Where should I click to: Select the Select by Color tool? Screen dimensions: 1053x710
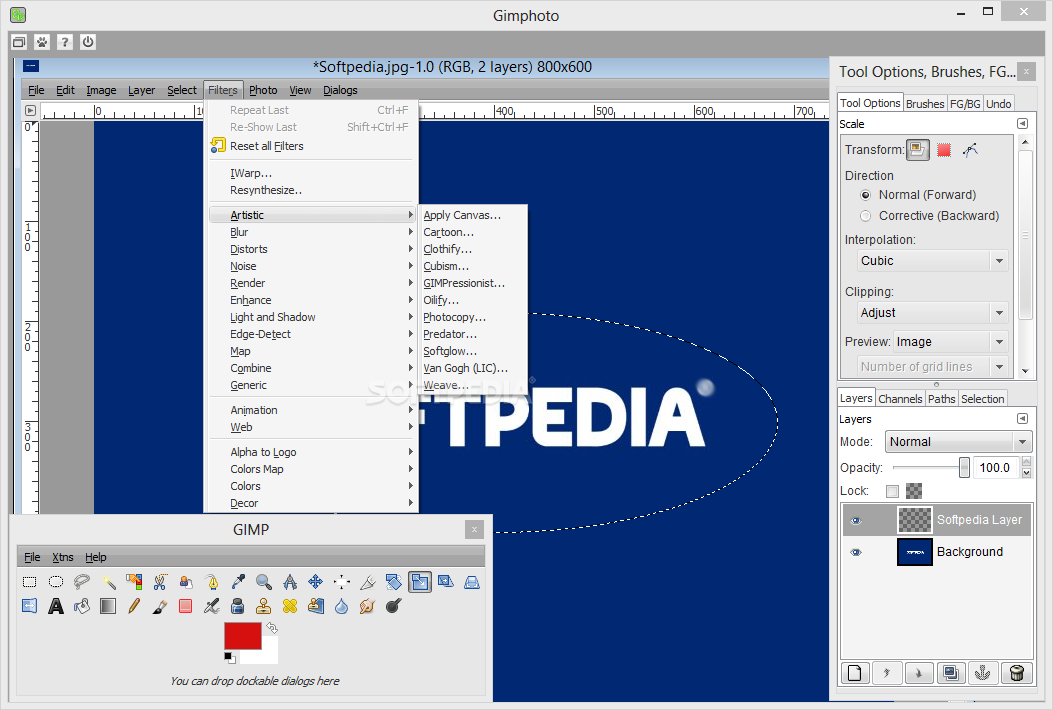[134, 582]
